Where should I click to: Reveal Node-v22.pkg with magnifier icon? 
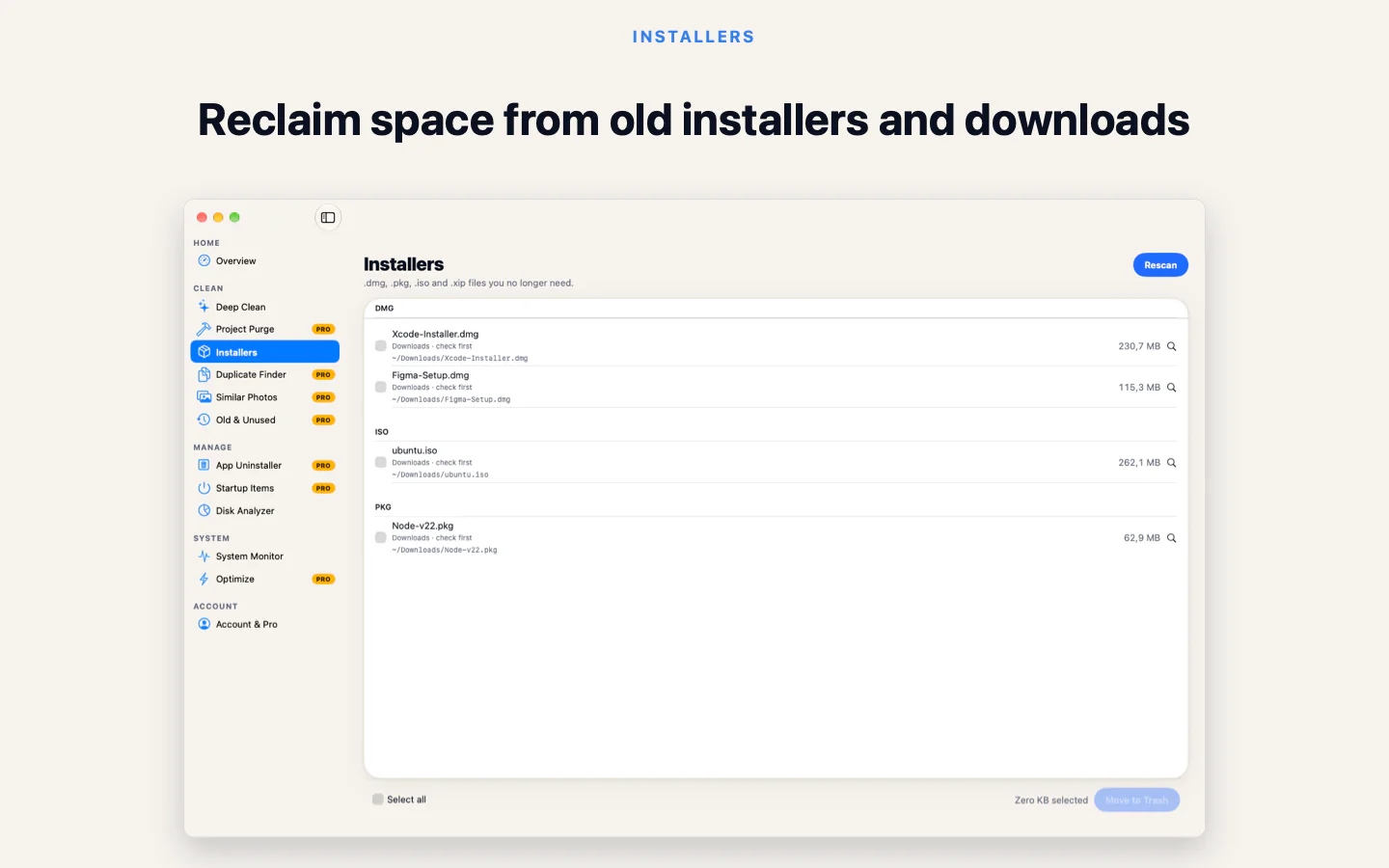point(1172,538)
